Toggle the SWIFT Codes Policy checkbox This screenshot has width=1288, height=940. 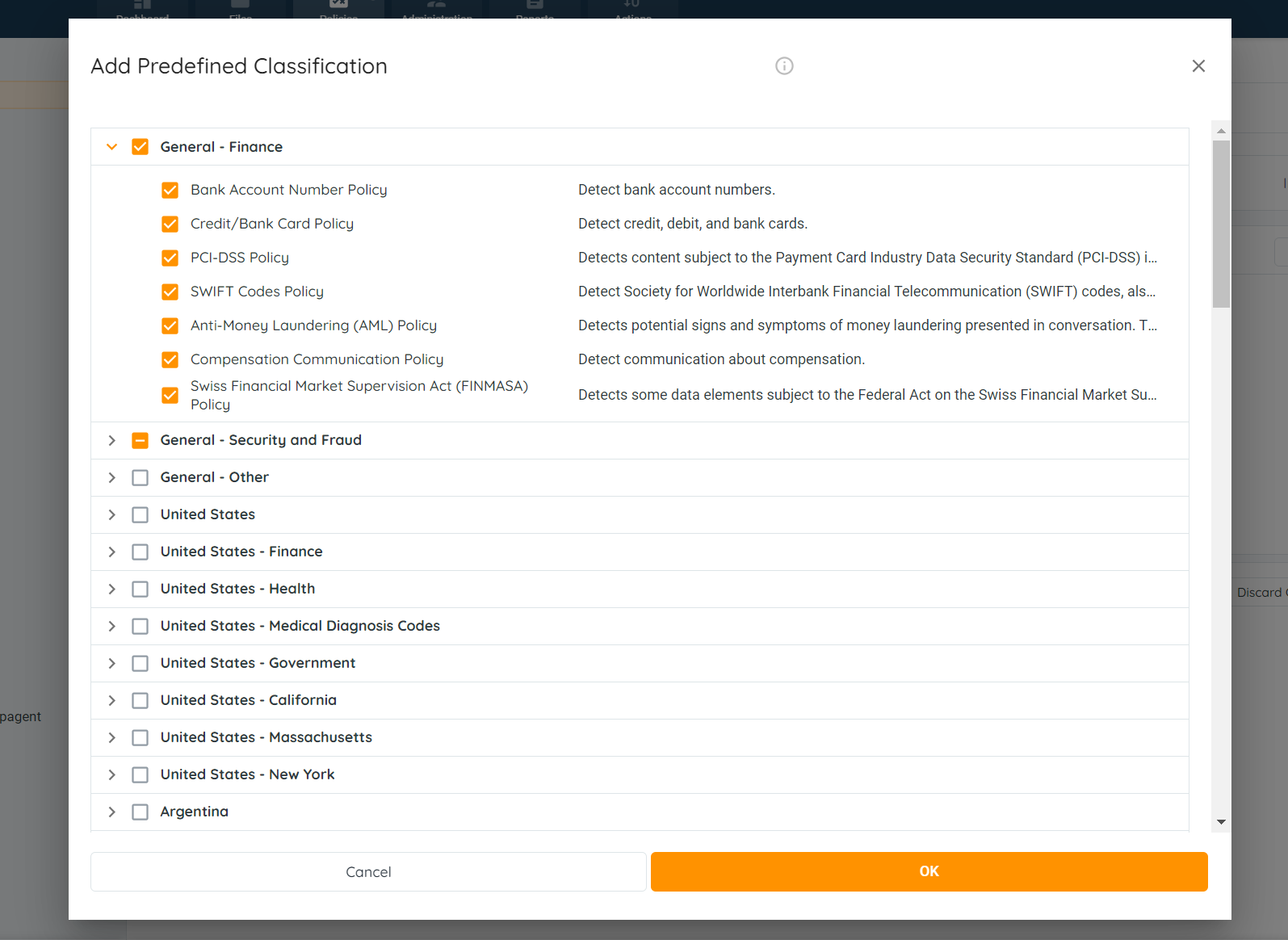coord(170,292)
